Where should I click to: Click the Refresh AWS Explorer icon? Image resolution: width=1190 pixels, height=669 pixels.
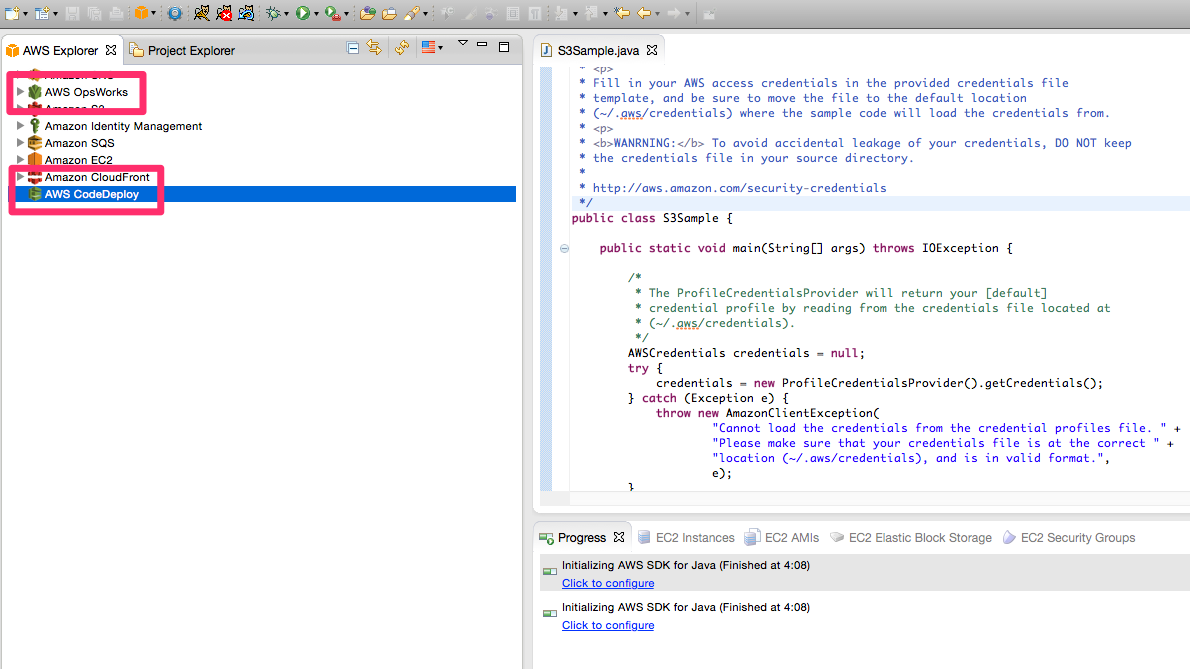pyautogui.click(x=402, y=47)
